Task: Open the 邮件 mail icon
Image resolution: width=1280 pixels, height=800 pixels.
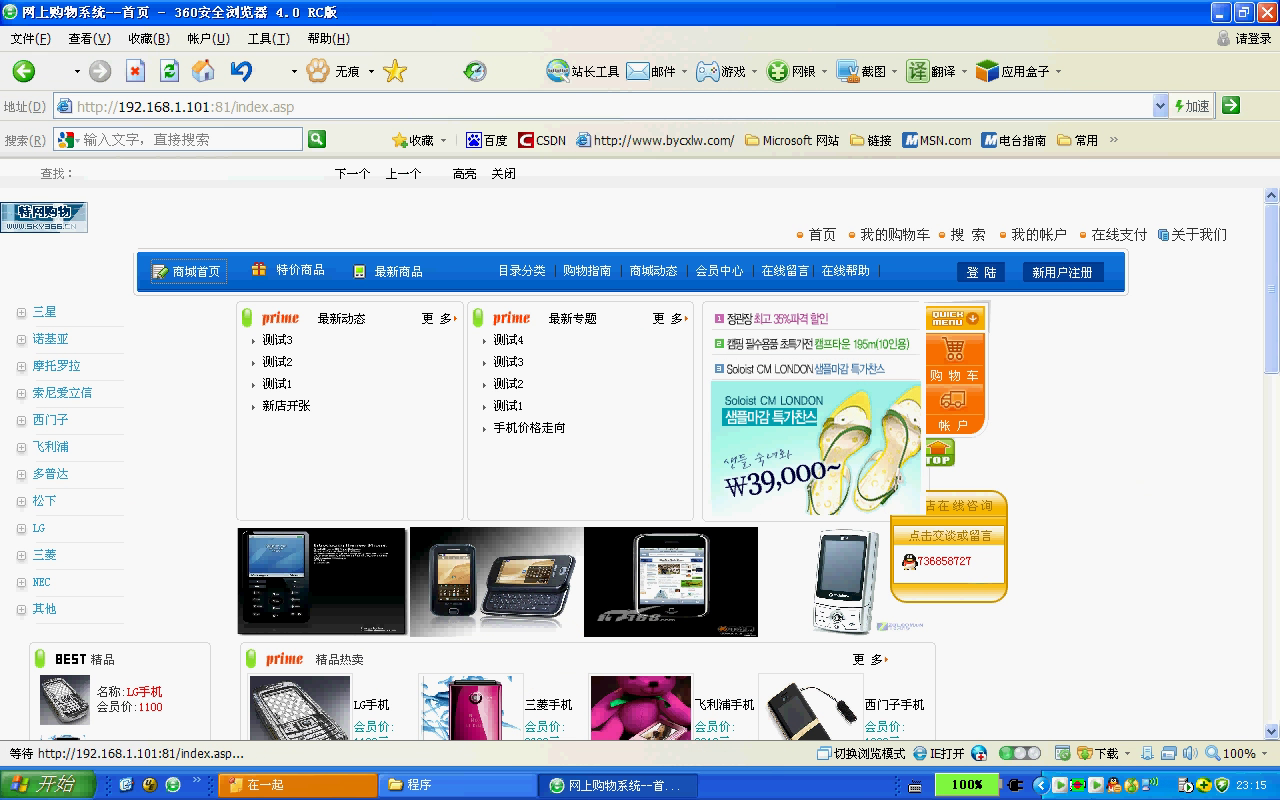Action: pos(651,71)
